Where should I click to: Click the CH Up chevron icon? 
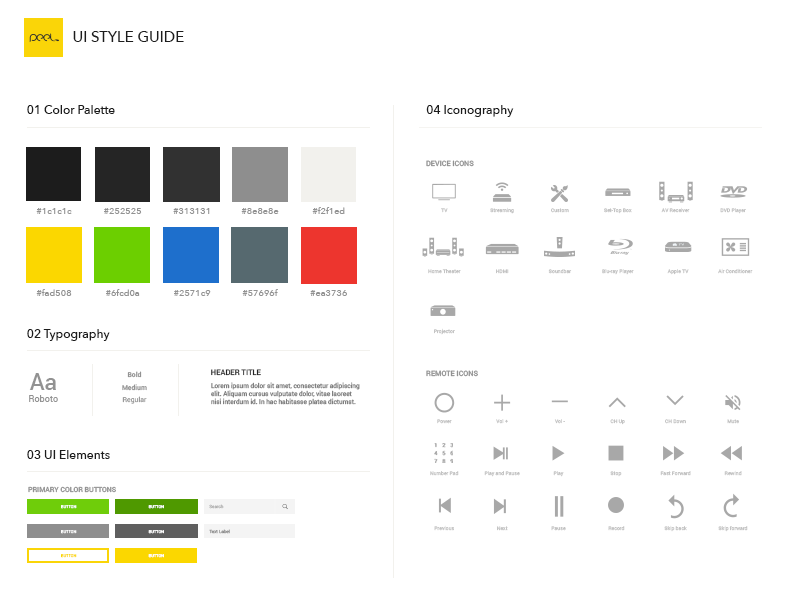pyautogui.click(x=617, y=403)
